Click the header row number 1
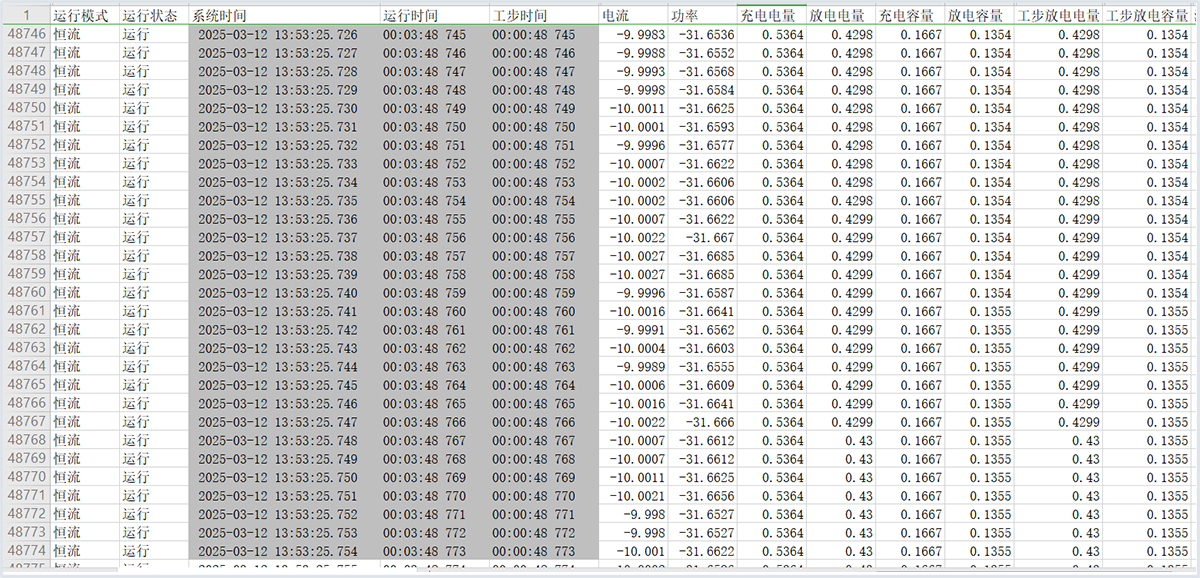Image resolution: width=1200 pixels, height=578 pixels. (x=25, y=17)
